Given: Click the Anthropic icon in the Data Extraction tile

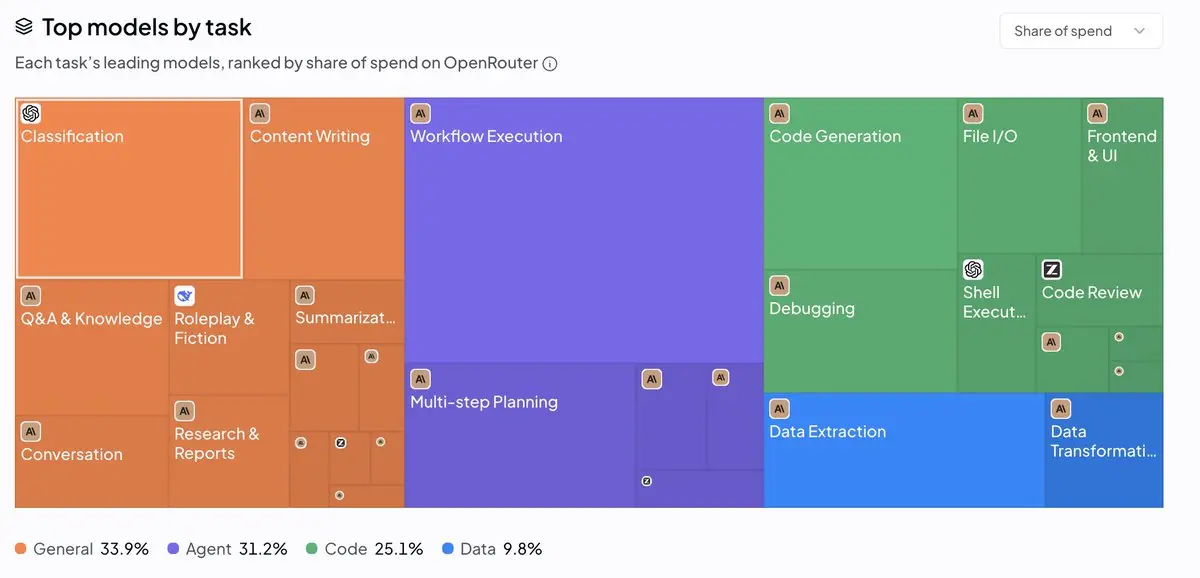Looking at the screenshot, I should (x=779, y=409).
